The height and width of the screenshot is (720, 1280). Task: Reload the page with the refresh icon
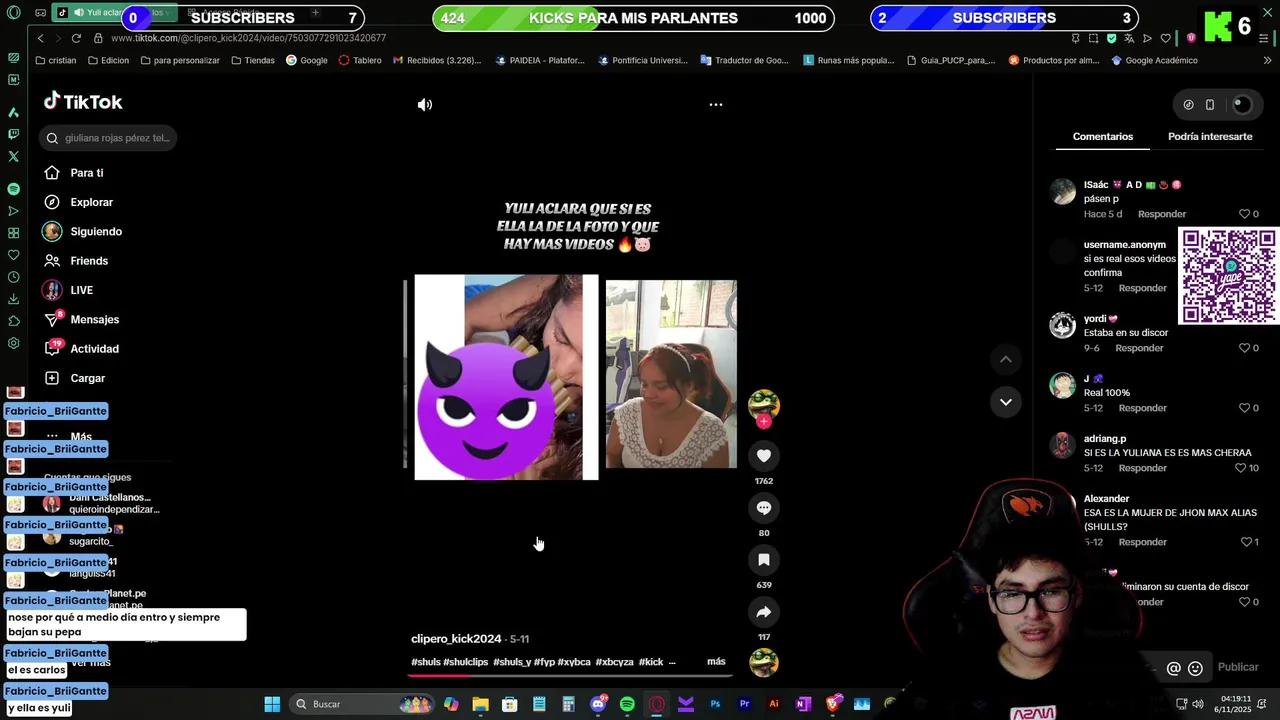(x=76, y=38)
